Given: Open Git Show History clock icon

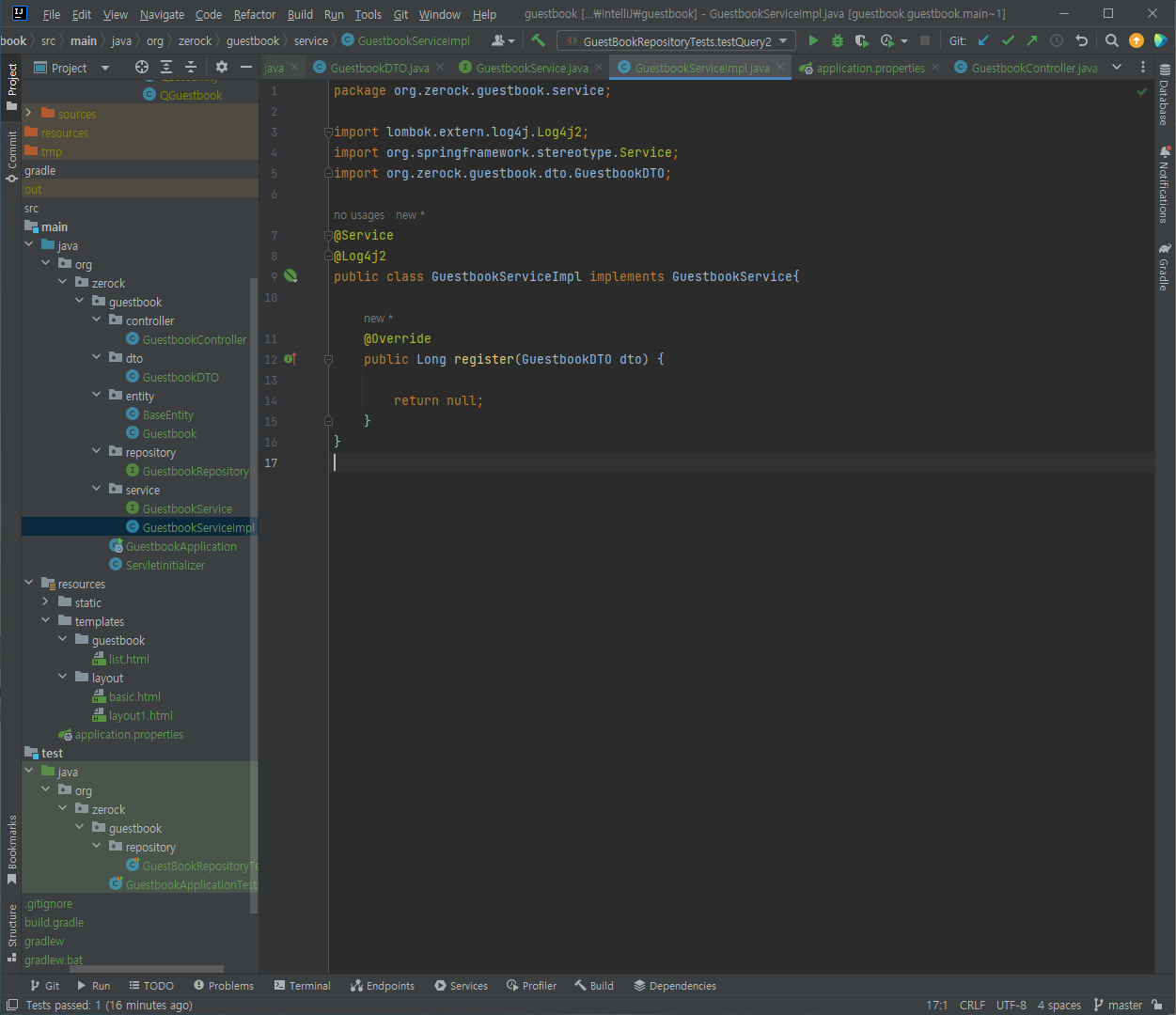Looking at the screenshot, I should coord(1057,40).
